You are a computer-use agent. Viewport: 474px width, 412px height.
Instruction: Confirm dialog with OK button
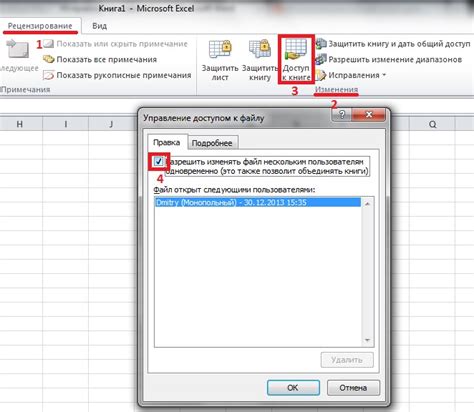click(293, 388)
